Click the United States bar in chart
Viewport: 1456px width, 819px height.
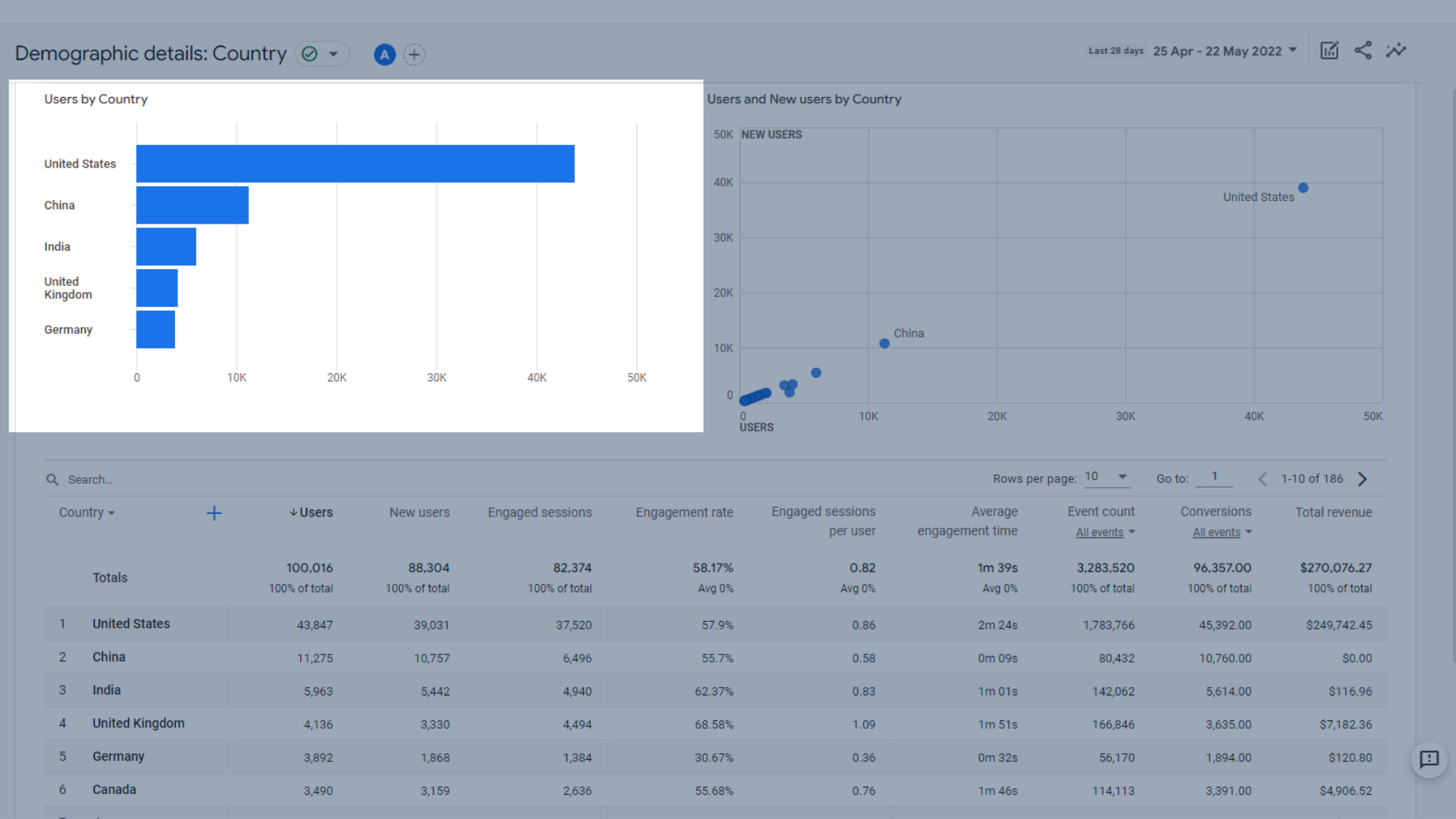(355, 164)
